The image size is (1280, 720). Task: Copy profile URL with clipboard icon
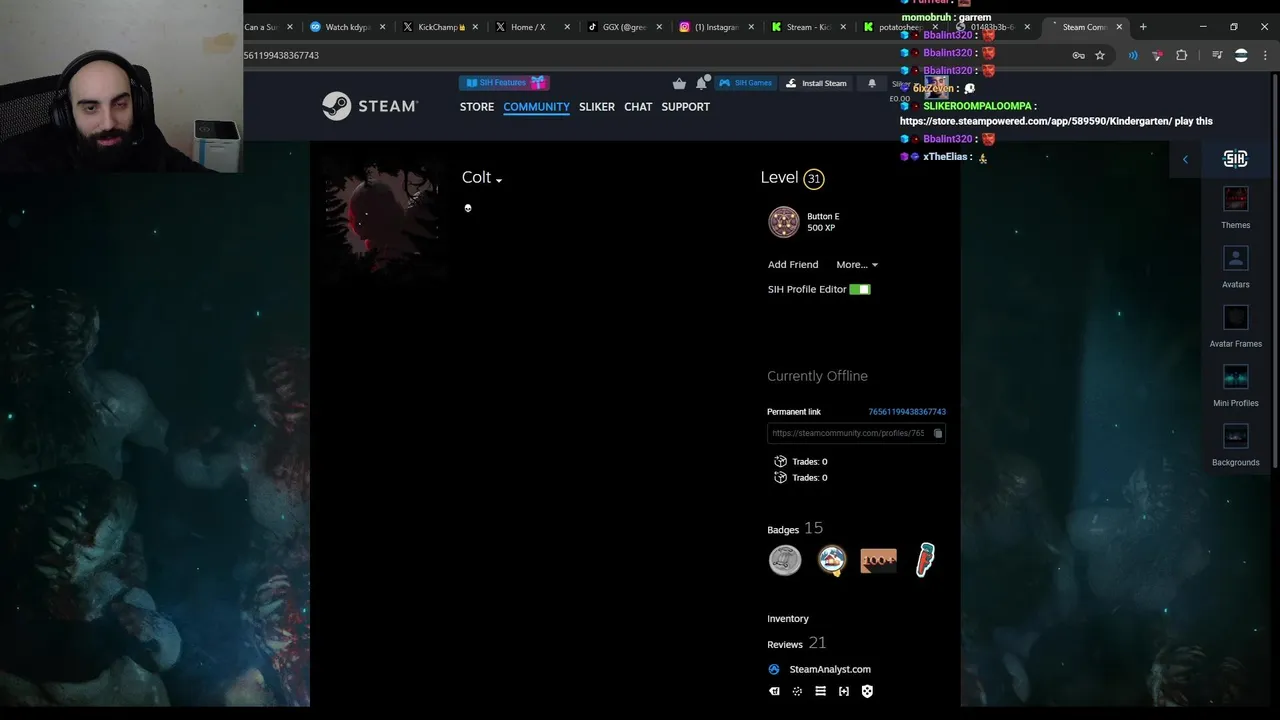937,433
